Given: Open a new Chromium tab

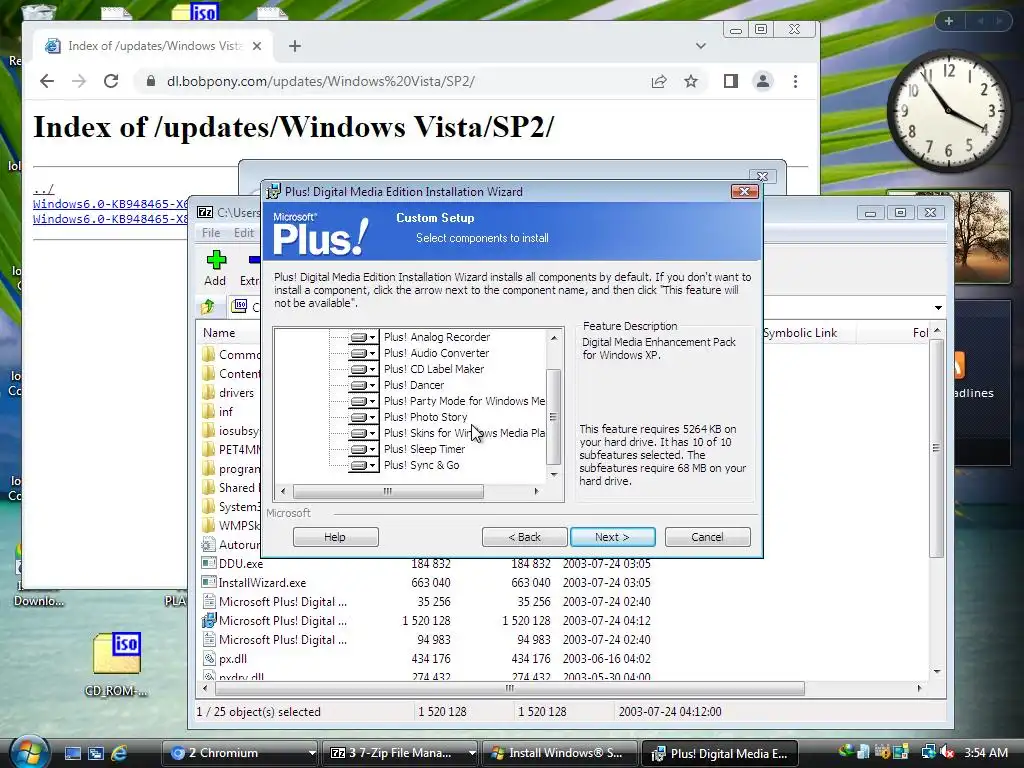Looking at the screenshot, I should pos(295,46).
